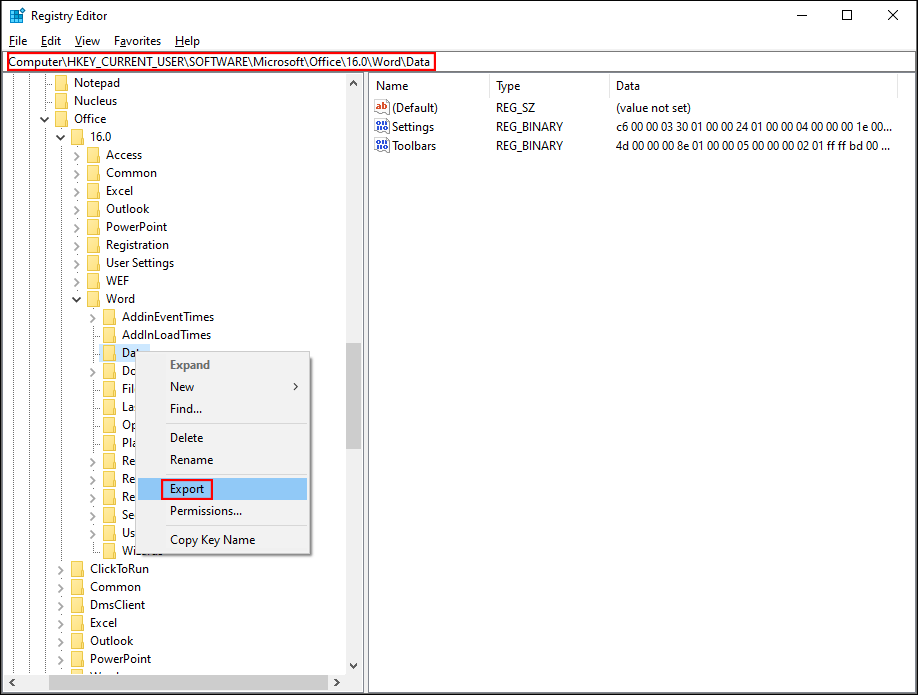Click Toolbars row hex data starting 4d 00

pyautogui.click(x=752, y=146)
